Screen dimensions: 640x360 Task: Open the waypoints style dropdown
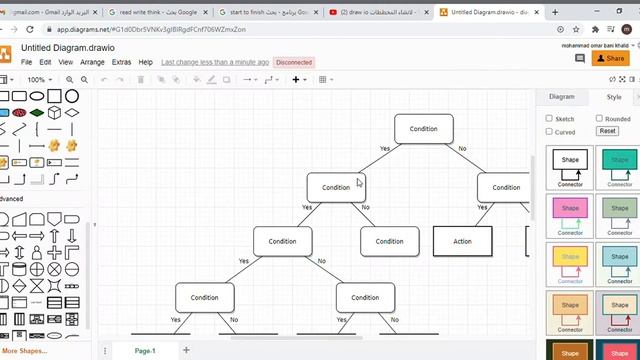(271, 80)
